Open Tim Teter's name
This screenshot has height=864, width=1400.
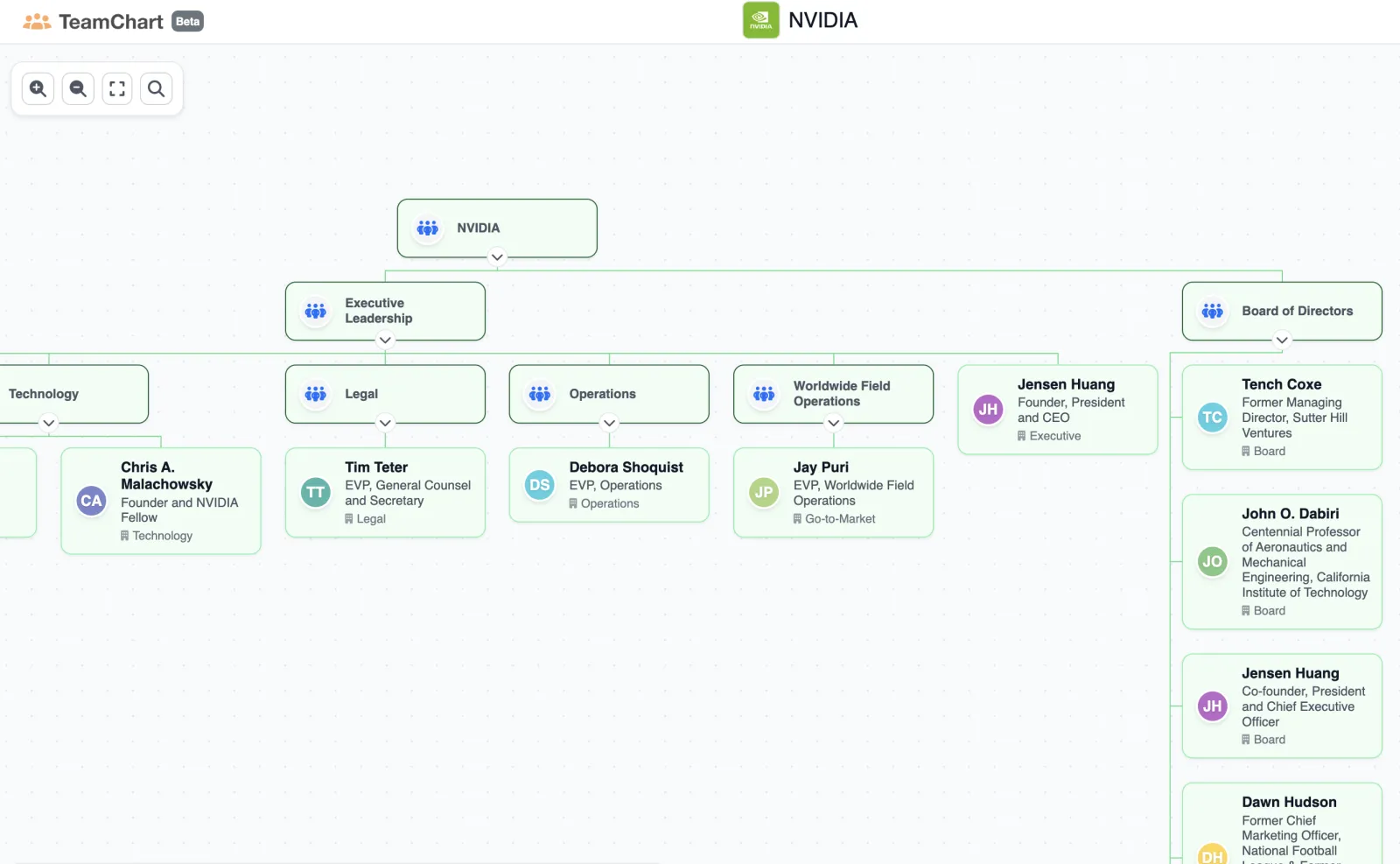(376, 467)
